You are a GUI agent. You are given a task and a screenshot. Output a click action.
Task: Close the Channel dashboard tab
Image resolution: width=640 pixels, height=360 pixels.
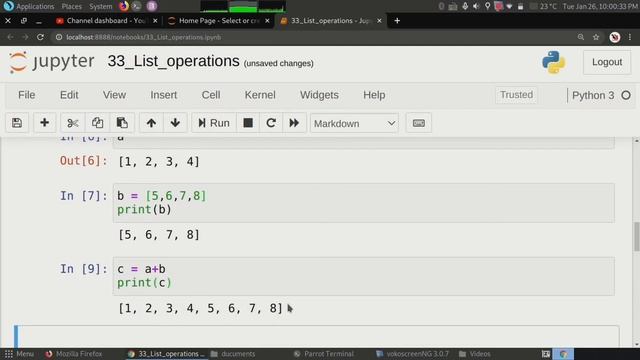[x=155, y=21]
